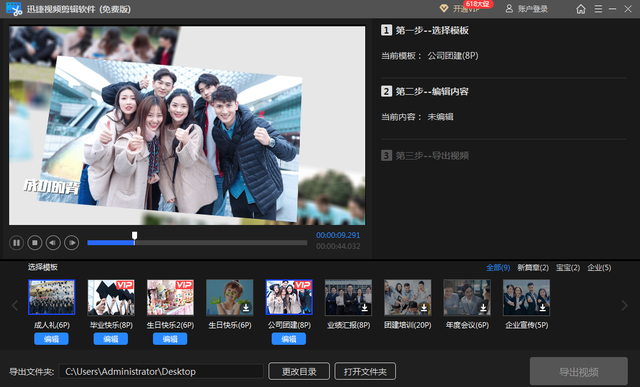
Task: Stop the video preview
Action: click(35, 243)
